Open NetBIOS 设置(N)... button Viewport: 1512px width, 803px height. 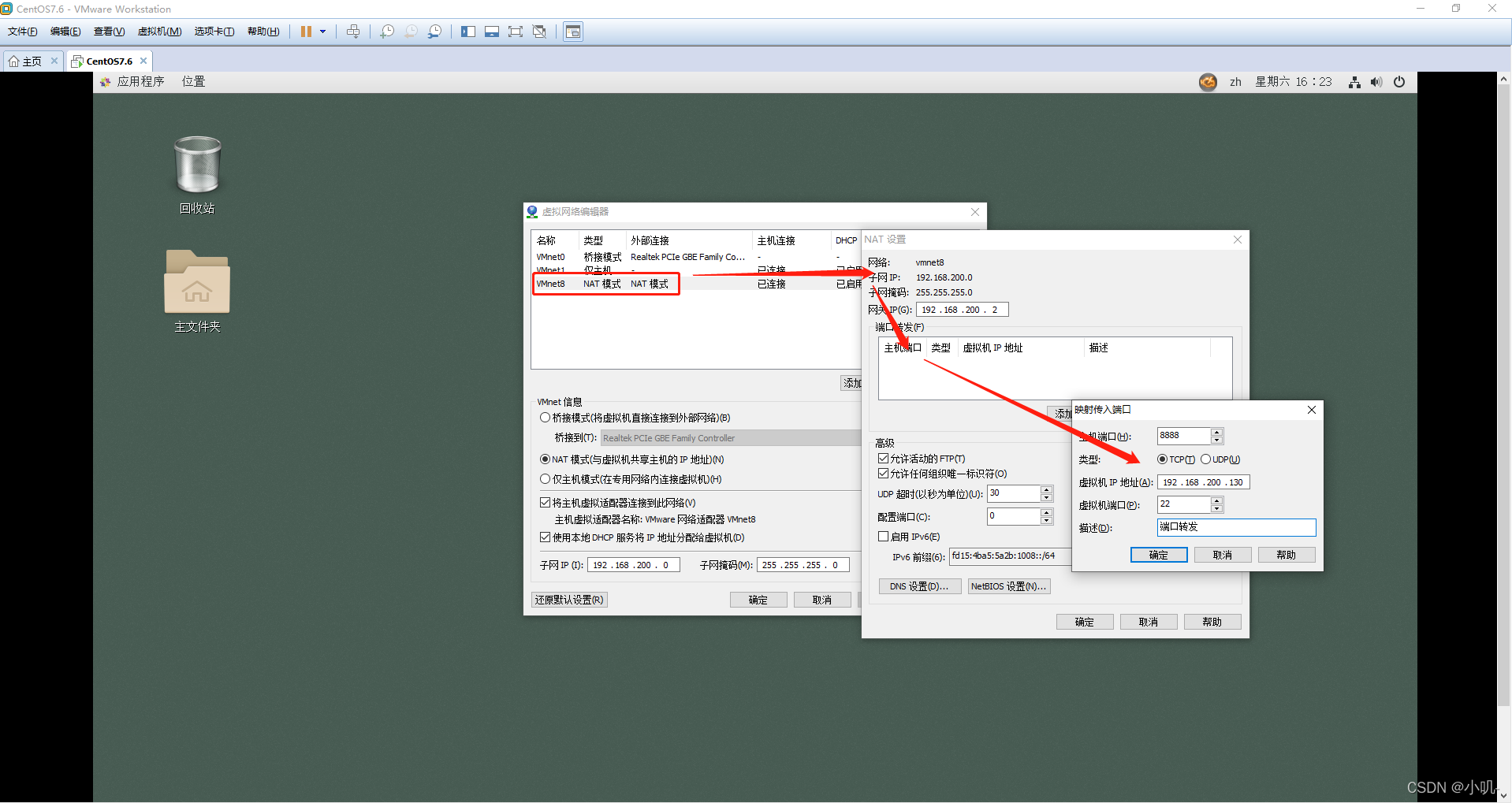click(1009, 586)
